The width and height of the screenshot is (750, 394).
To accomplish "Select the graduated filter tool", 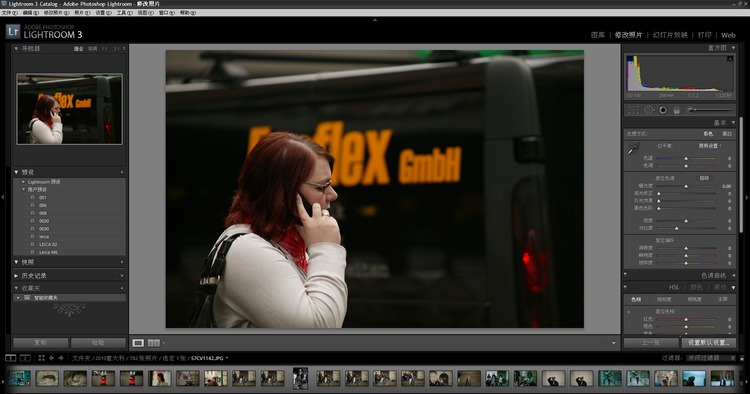I will (x=676, y=110).
